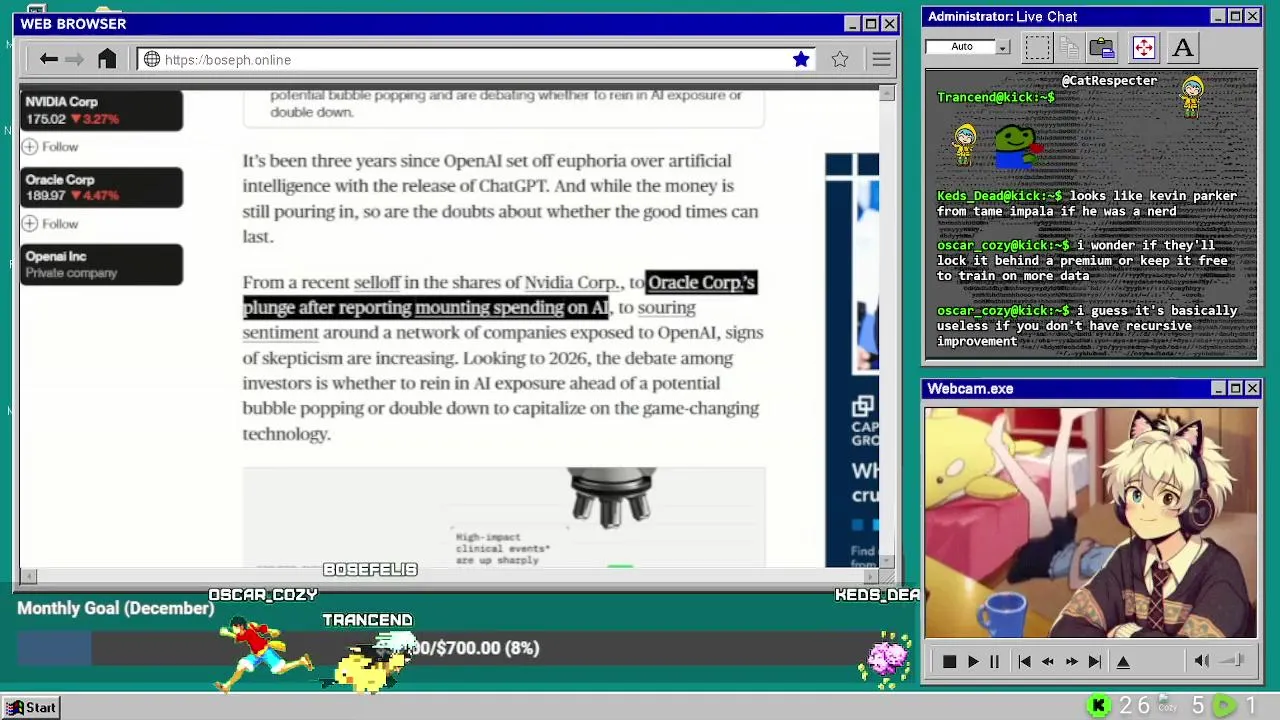This screenshot has height=720, width=1280.
Task: Click the globe icon in address bar
Action: pyautogui.click(x=152, y=59)
